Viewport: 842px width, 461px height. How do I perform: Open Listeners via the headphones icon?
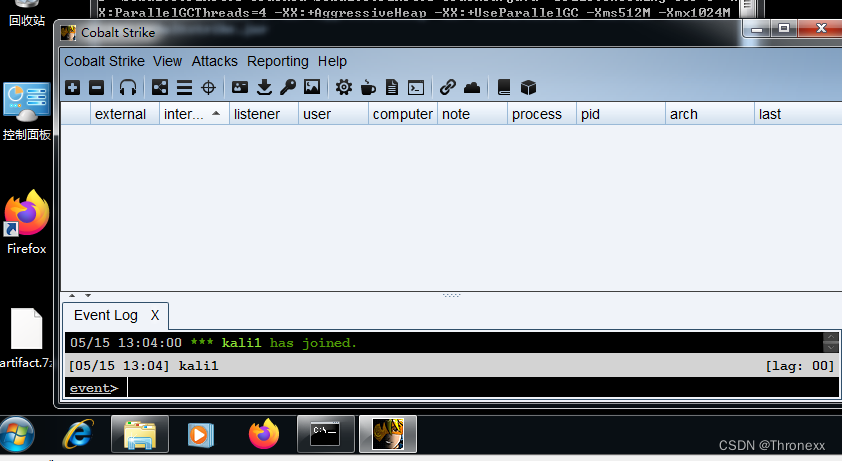click(128, 88)
